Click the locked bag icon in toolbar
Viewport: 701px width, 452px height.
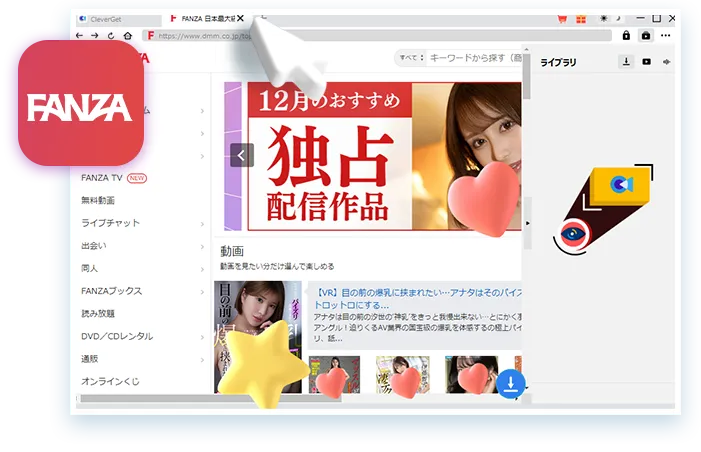coord(646,35)
